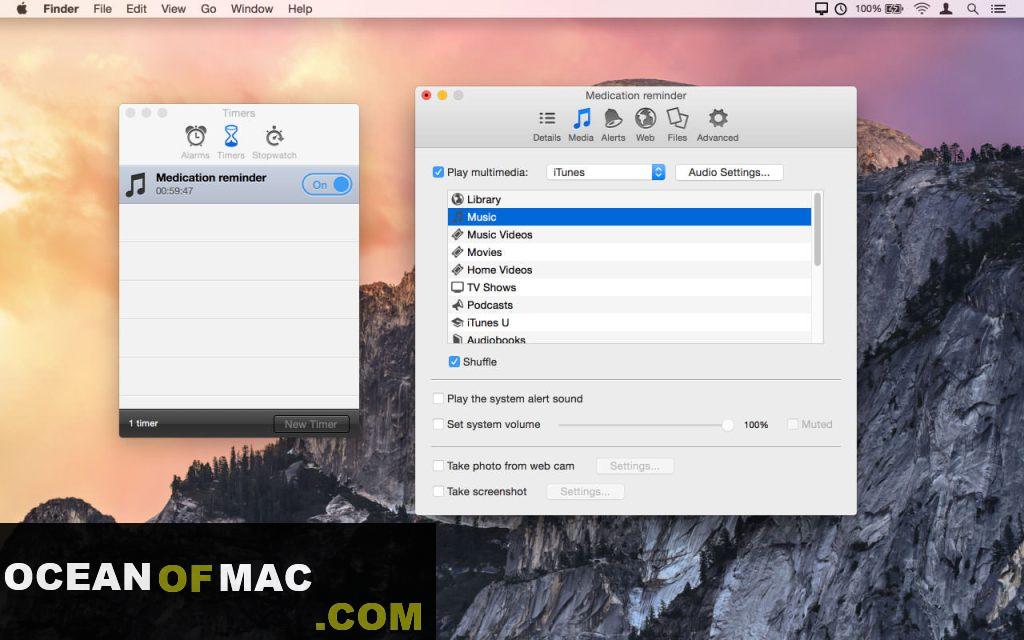Screen dimensions: 1024x640
Task: Open the iTunes multimedia source dropdown
Action: click(x=606, y=172)
